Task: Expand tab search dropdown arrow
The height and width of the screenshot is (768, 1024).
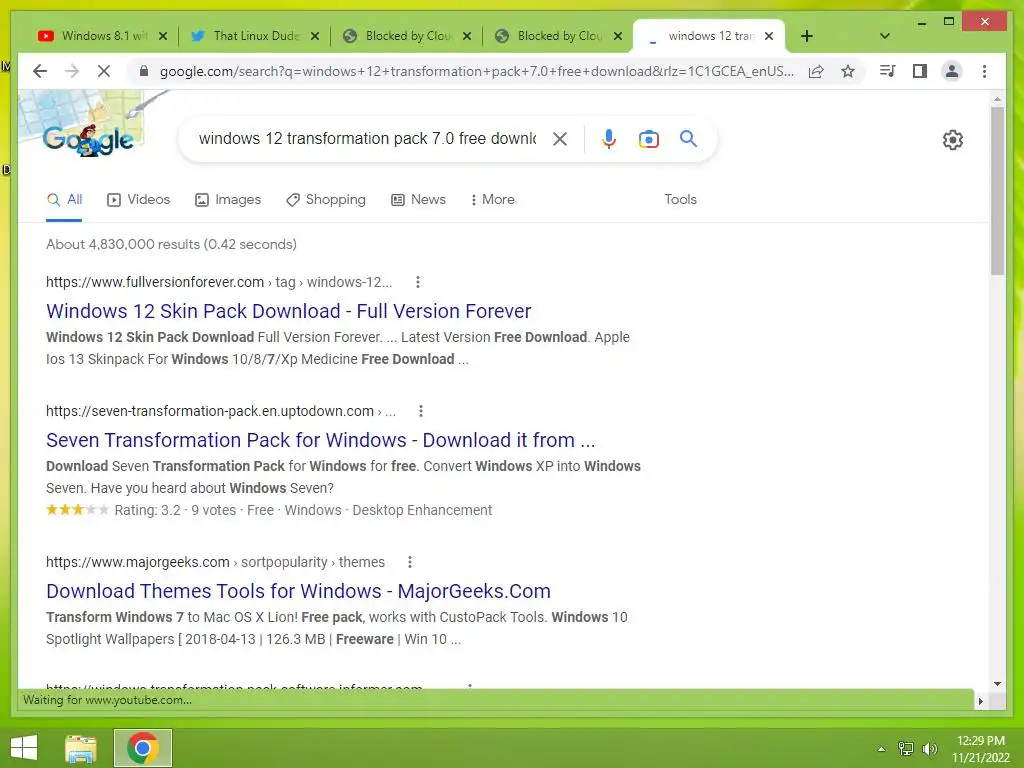Action: pyautogui.click(x=885, y=36)
